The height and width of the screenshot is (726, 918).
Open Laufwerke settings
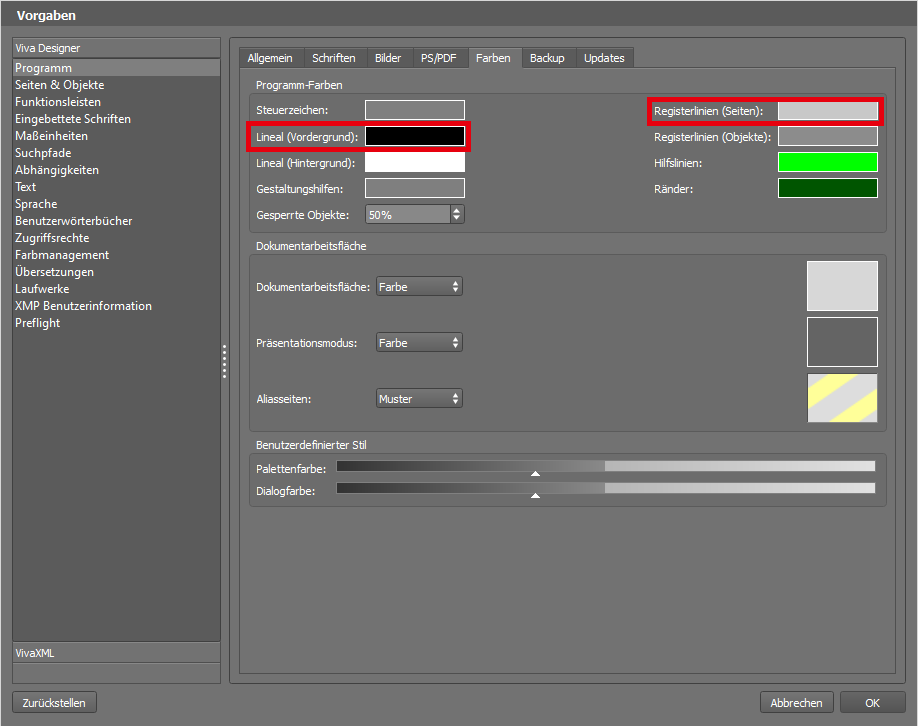point(117,289)
